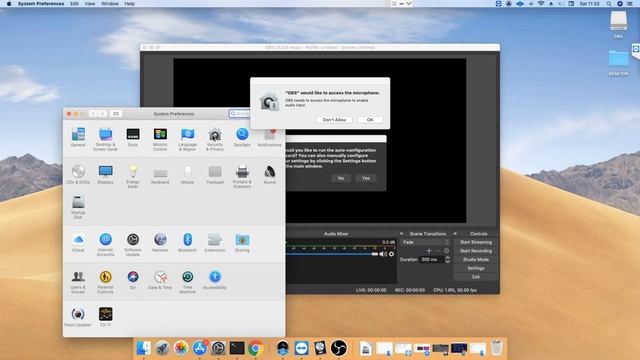Click Don't Allow on microphone dialog

click(334, 120)
